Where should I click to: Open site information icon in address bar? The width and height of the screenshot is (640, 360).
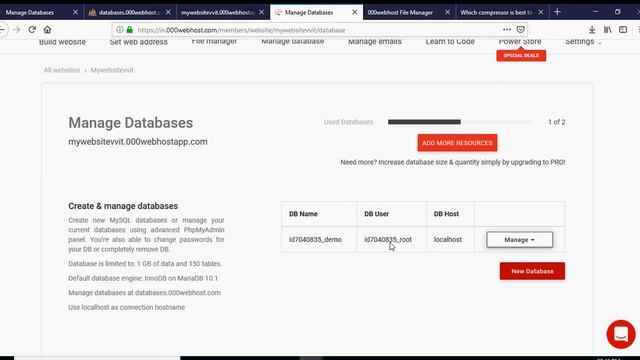[120, 30]
